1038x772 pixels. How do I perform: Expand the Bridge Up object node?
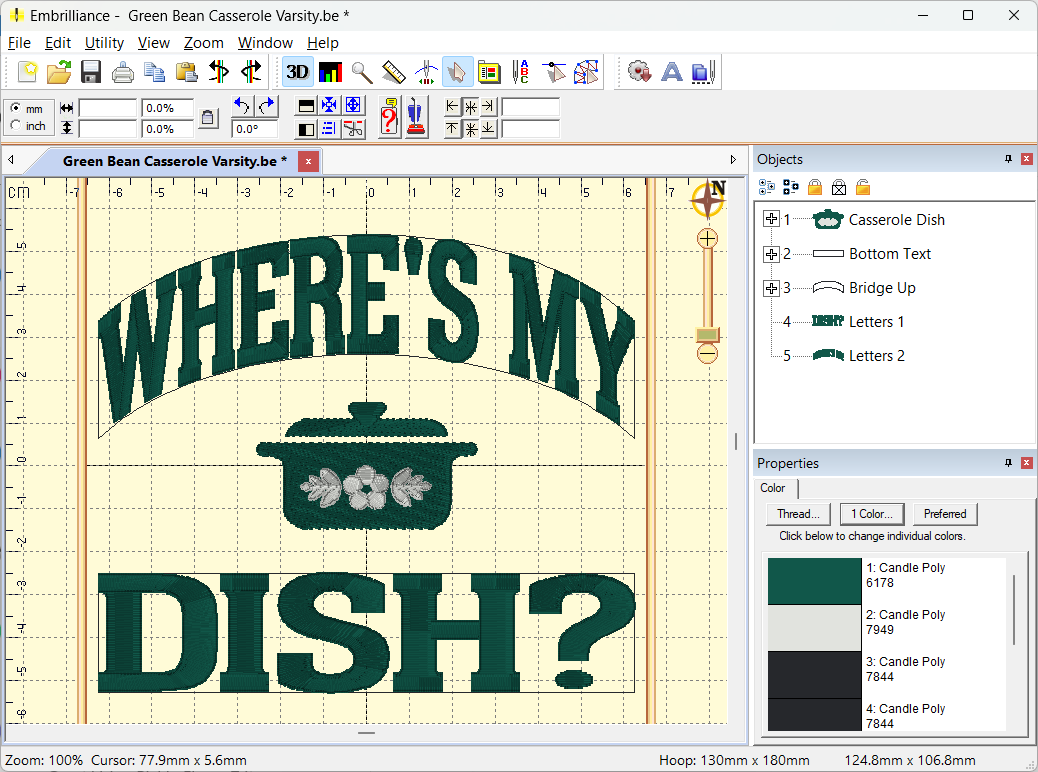coord(771,288)
